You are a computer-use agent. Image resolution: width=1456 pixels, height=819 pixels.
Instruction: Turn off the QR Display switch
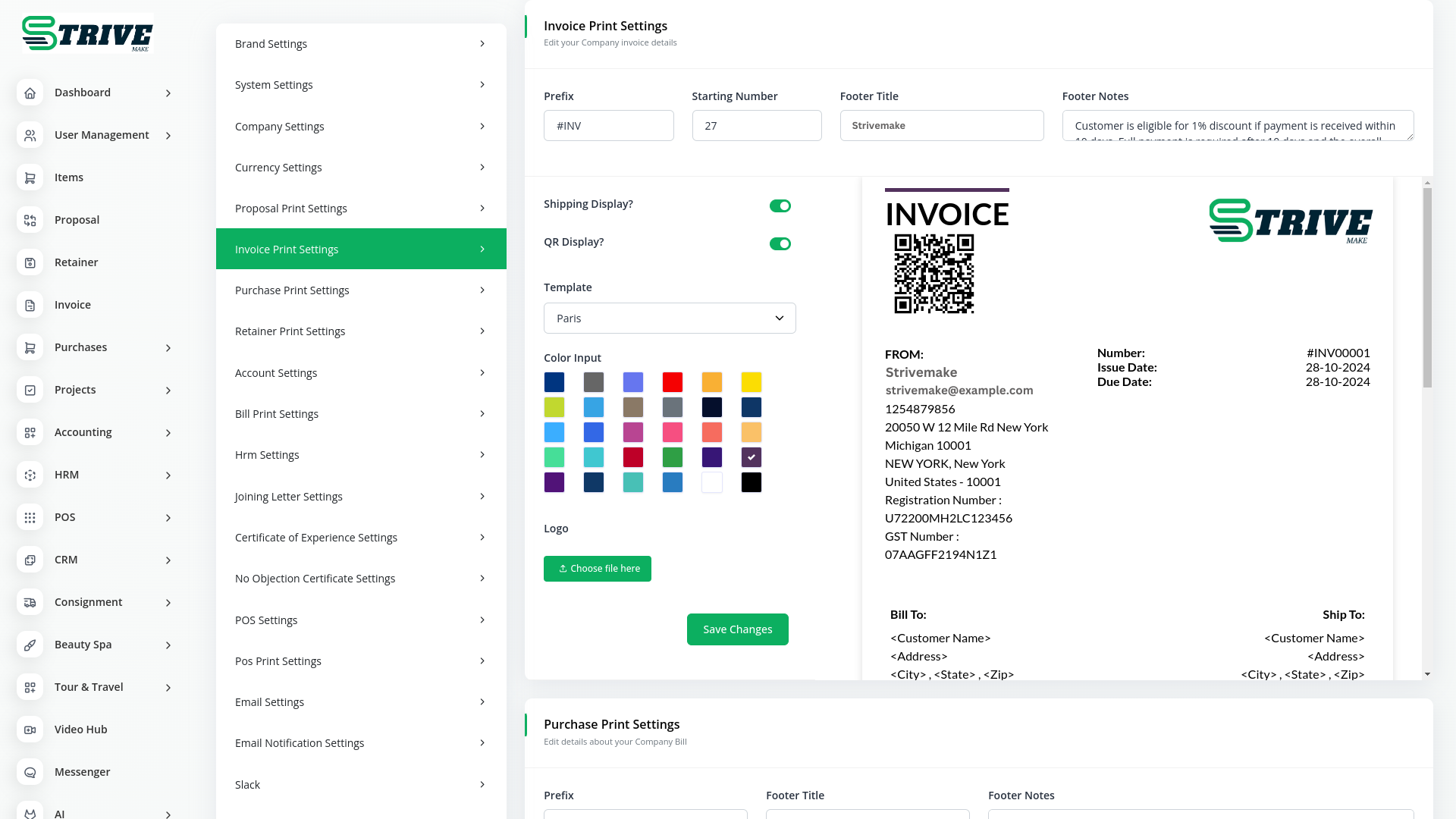pos(780,243)
